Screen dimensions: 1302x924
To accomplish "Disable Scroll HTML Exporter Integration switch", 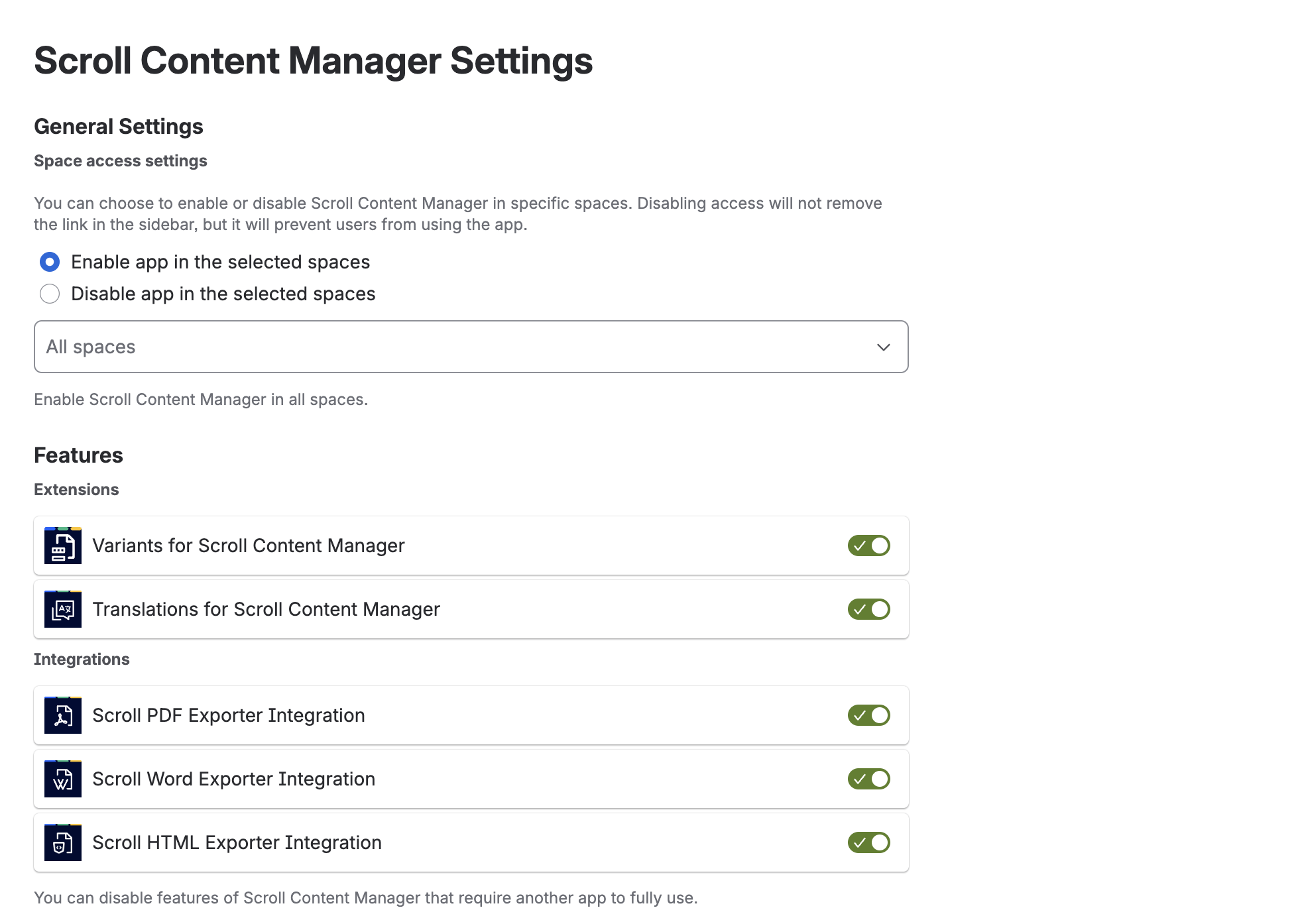I will 868,842.
